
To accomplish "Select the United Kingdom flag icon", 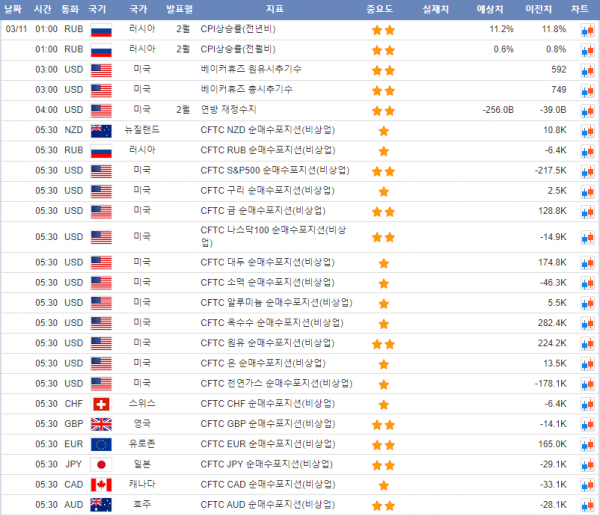I will pyautogui.click(x=101, y=424).
